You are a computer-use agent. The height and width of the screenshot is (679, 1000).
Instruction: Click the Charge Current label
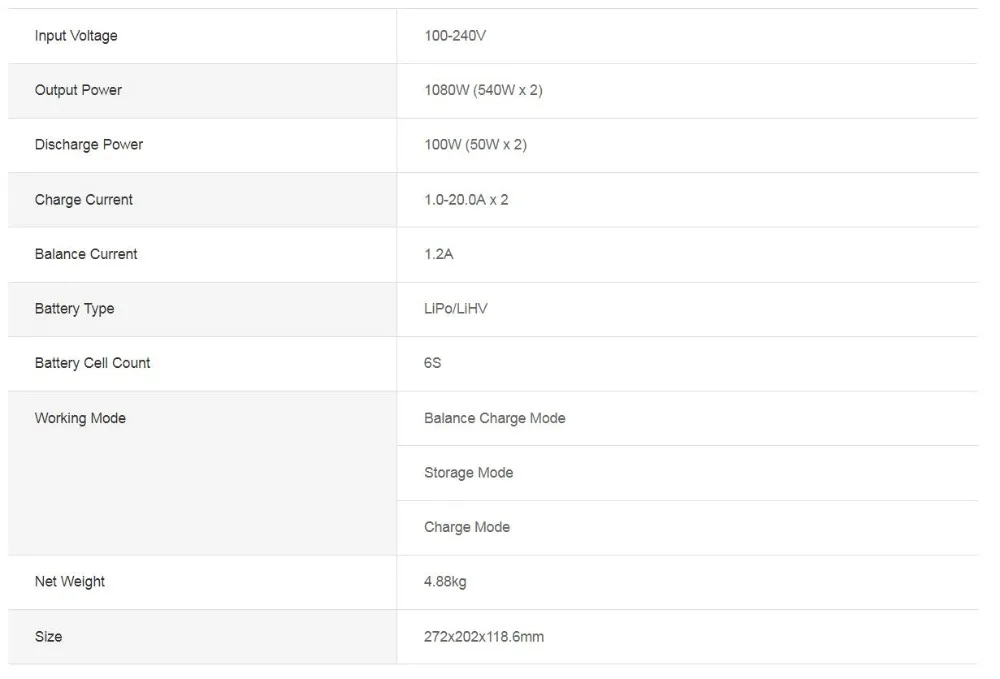[x=84, y=200]
